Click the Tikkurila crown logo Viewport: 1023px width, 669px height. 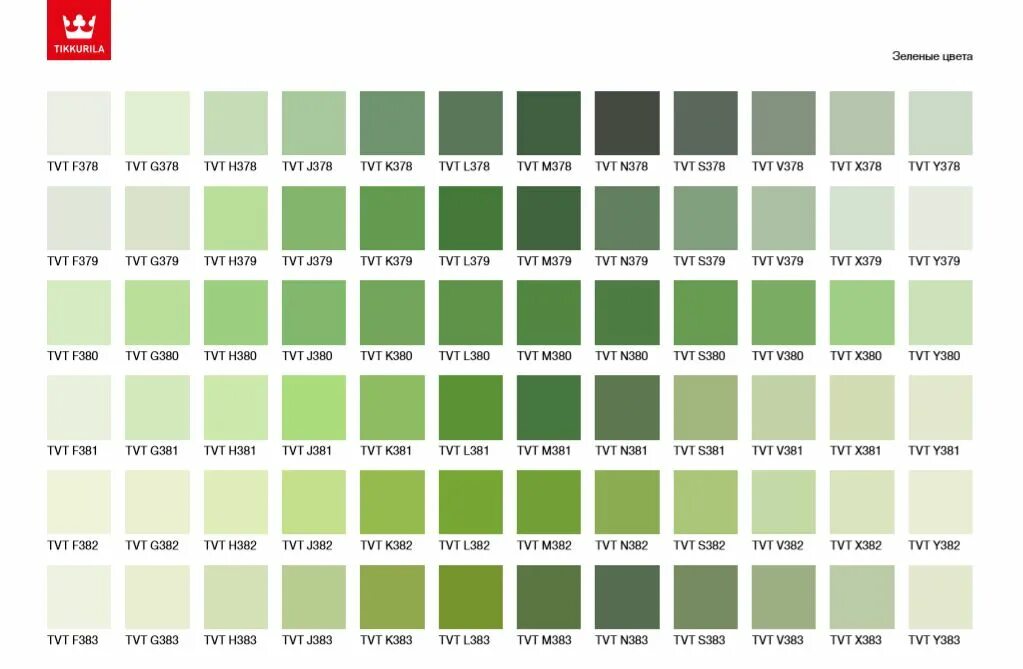79,30
